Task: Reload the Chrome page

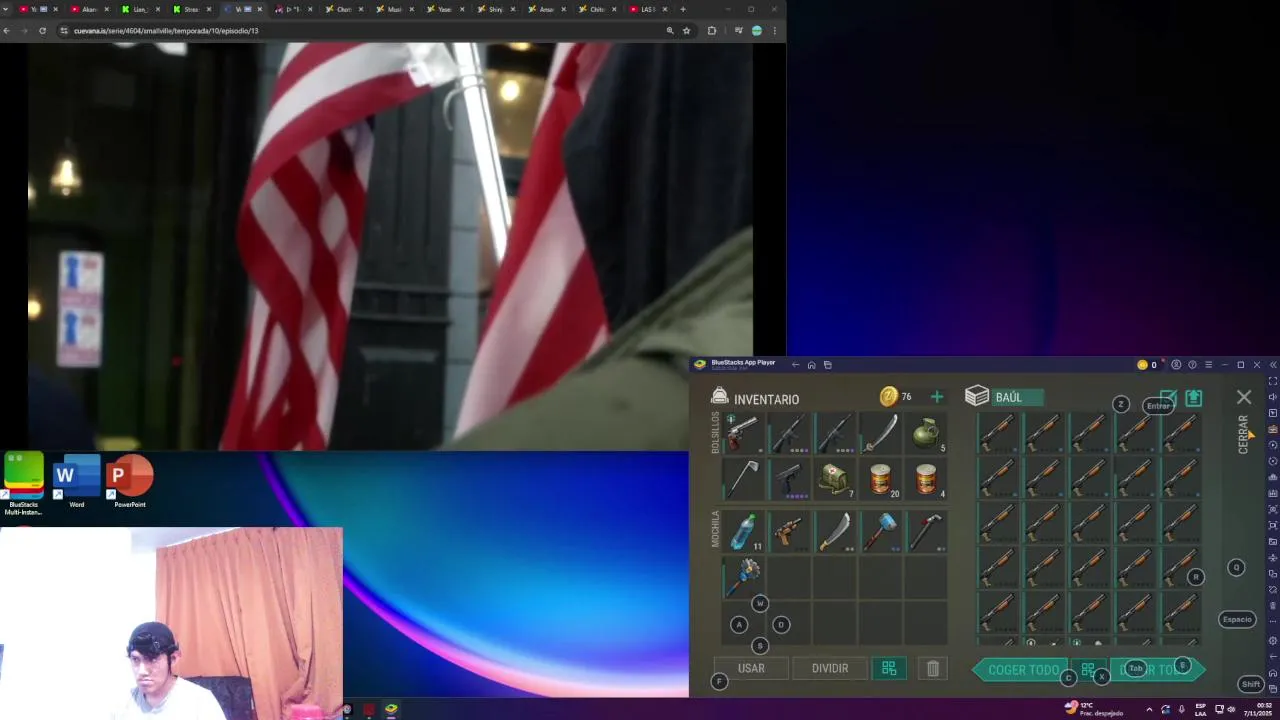Action: [x=42, y=31]
